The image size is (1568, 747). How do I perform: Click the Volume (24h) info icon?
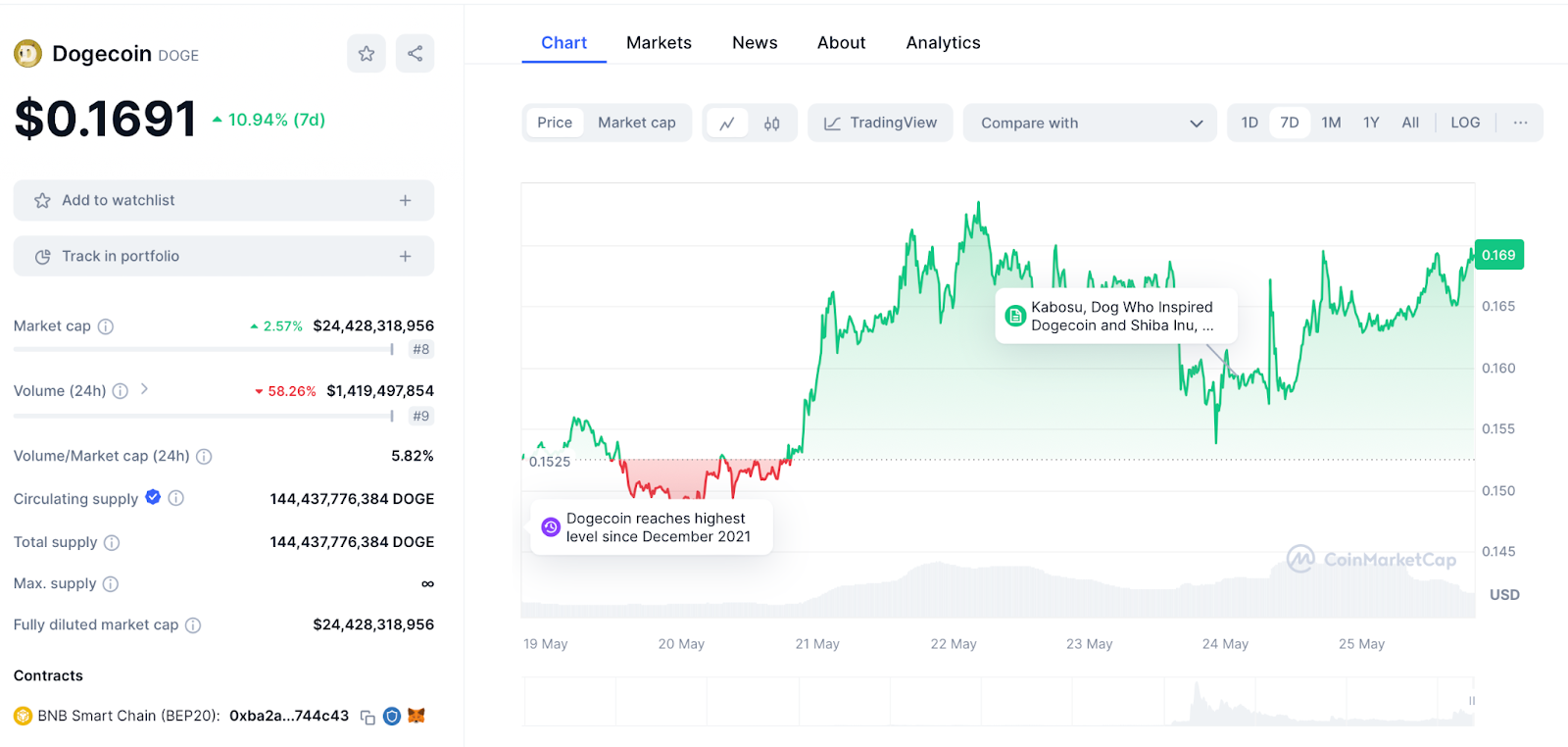coord(121,391)
